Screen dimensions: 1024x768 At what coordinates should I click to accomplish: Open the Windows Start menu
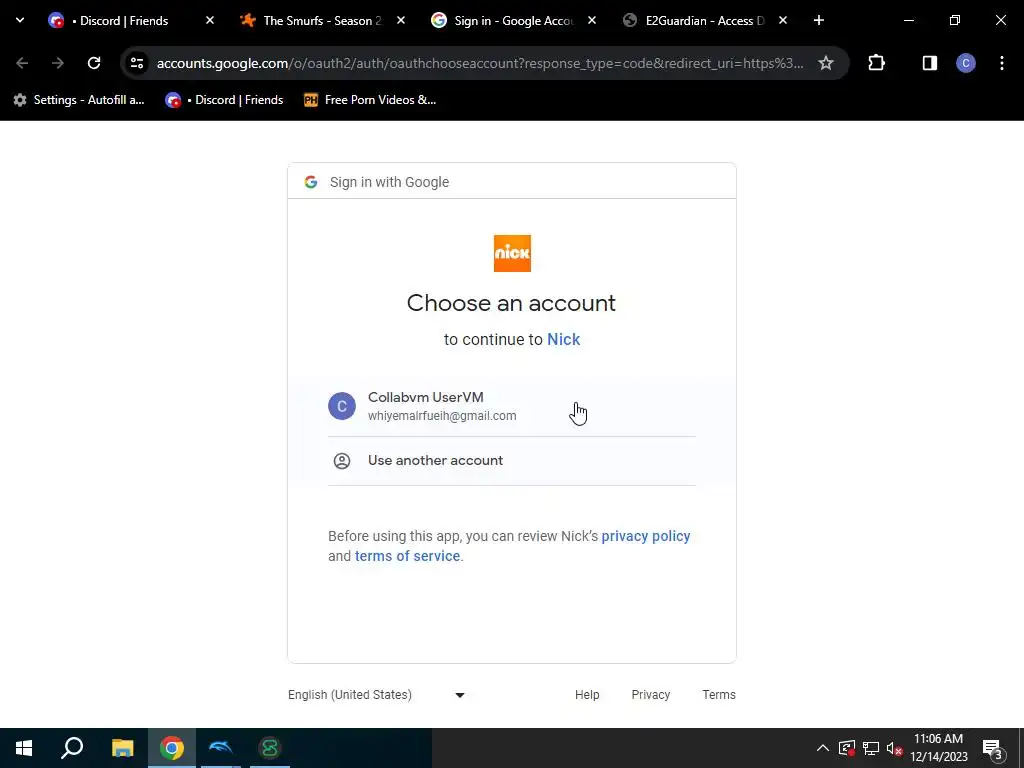point(24,748)
